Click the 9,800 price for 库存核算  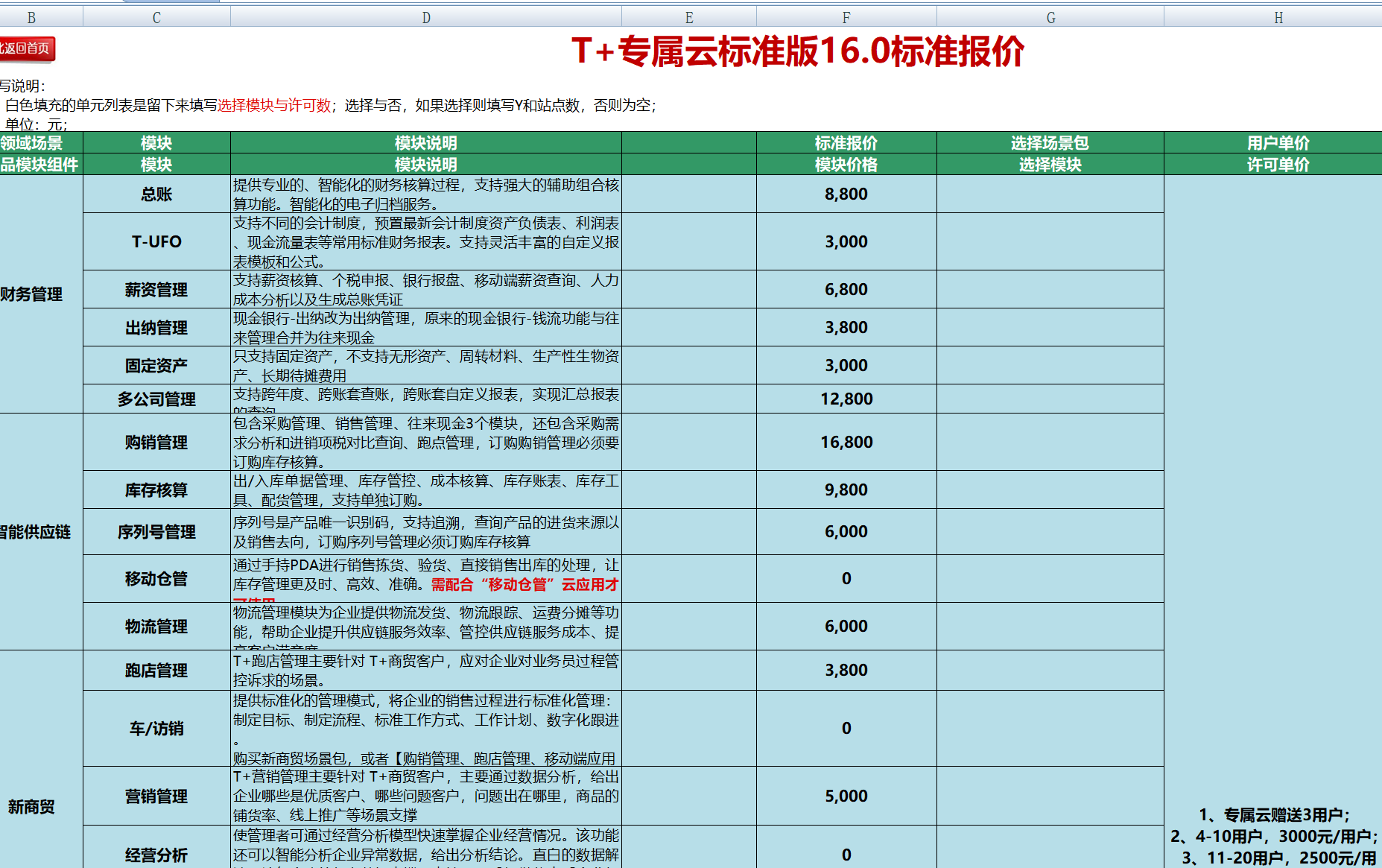(x=846, y=490)
